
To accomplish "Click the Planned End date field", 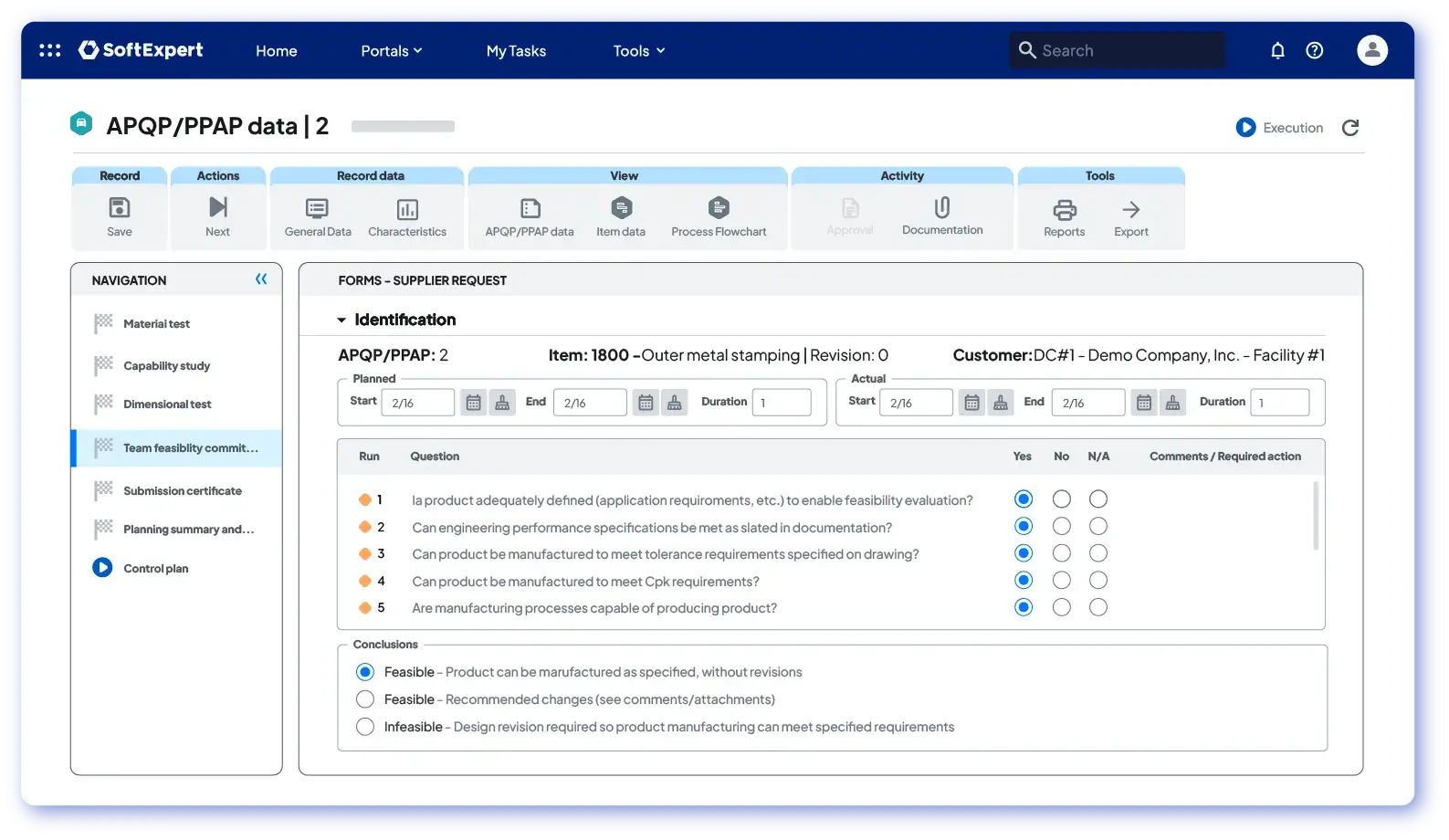I will pos(590,403).
